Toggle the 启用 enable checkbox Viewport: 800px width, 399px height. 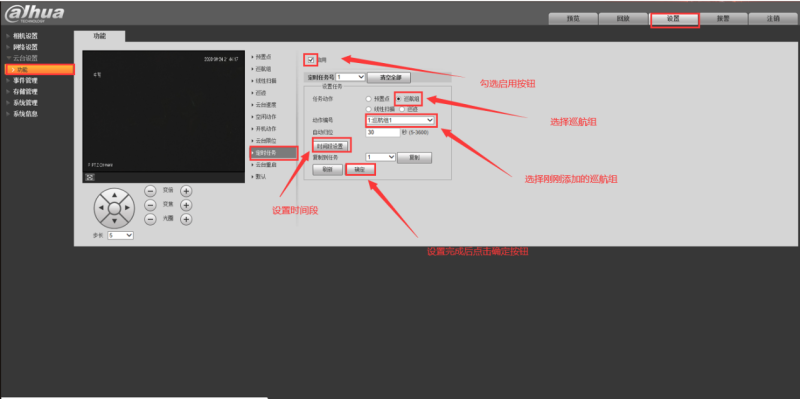[311, 60]
